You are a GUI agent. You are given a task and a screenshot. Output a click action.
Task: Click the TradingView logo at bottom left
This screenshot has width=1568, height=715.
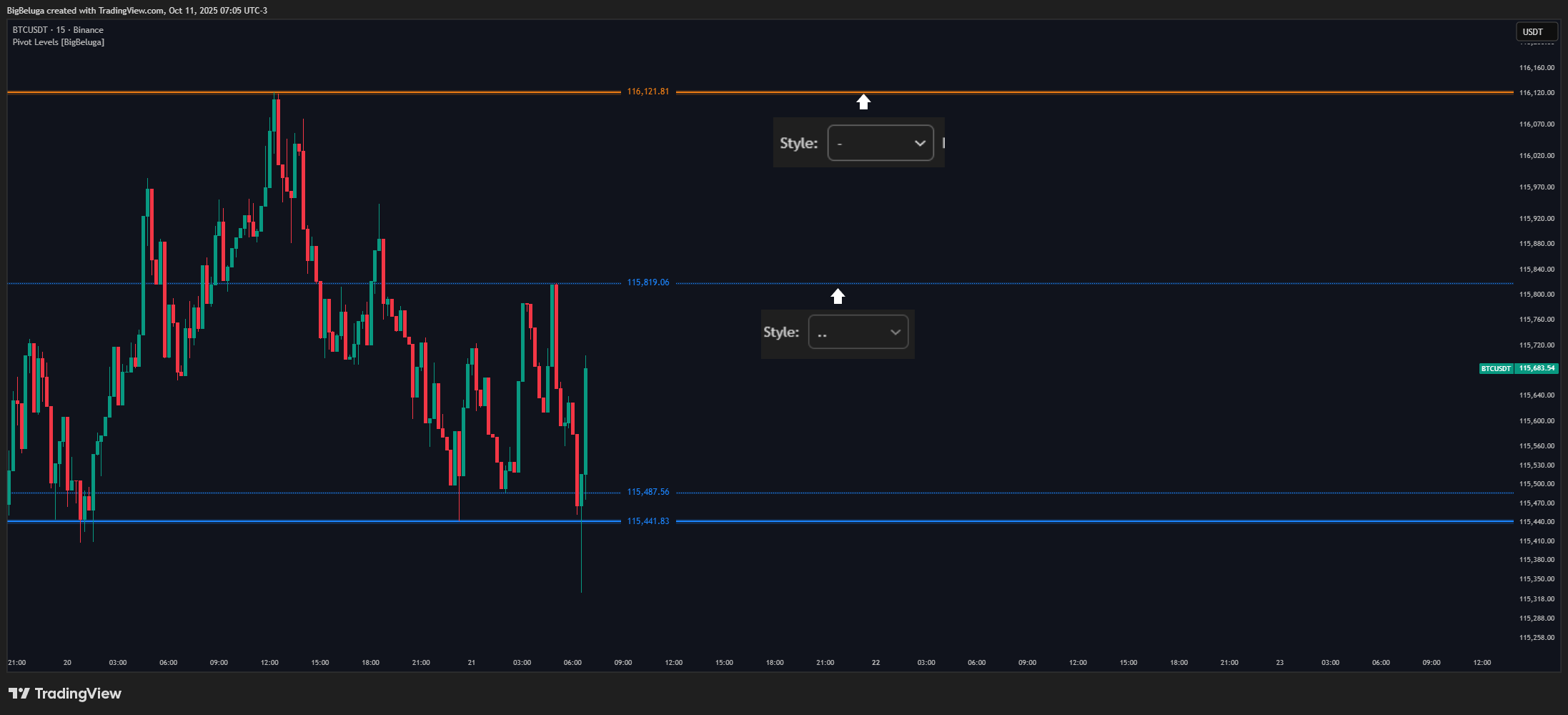click(65, 694)
